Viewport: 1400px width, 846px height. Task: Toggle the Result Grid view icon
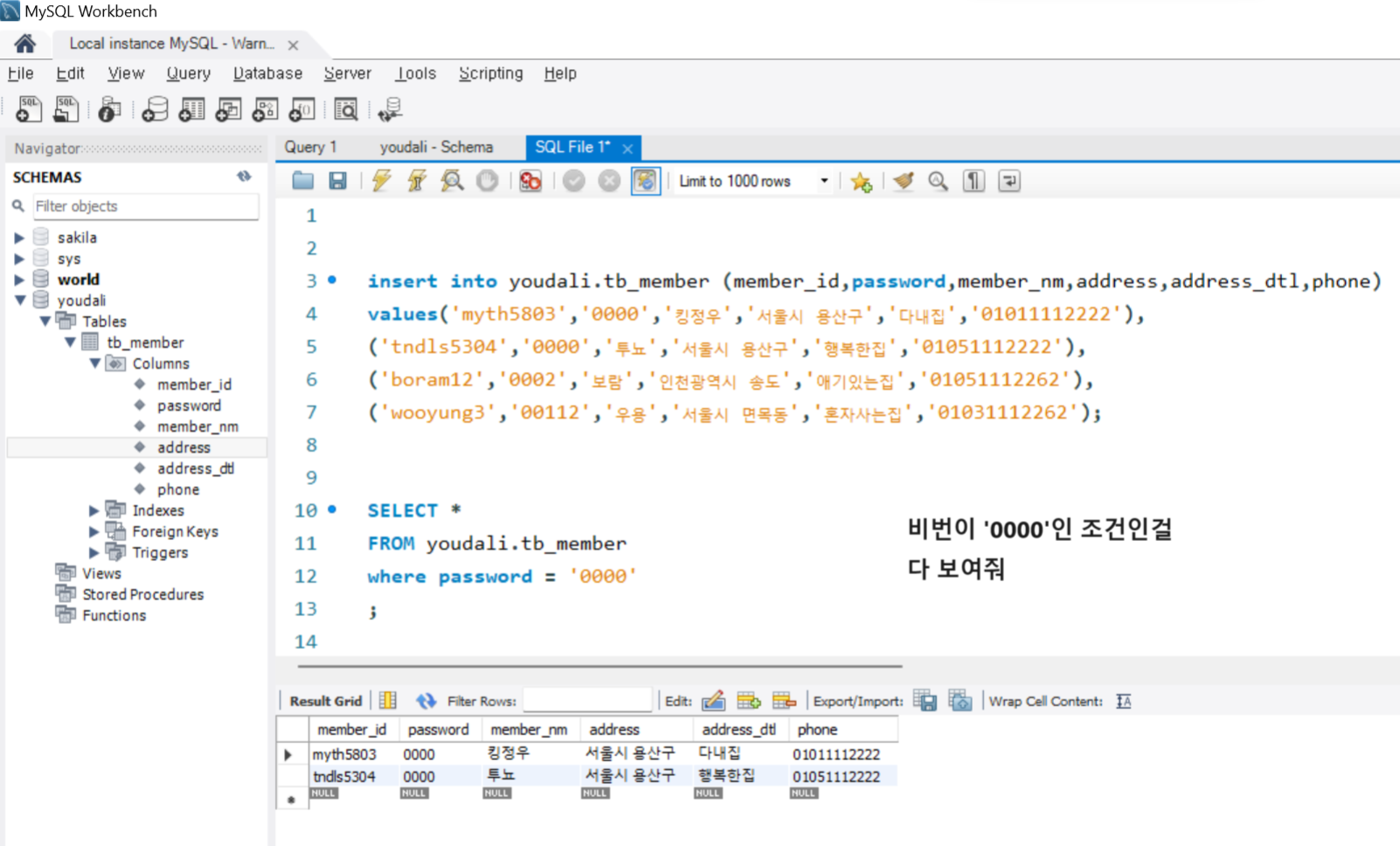click(388, 701)
